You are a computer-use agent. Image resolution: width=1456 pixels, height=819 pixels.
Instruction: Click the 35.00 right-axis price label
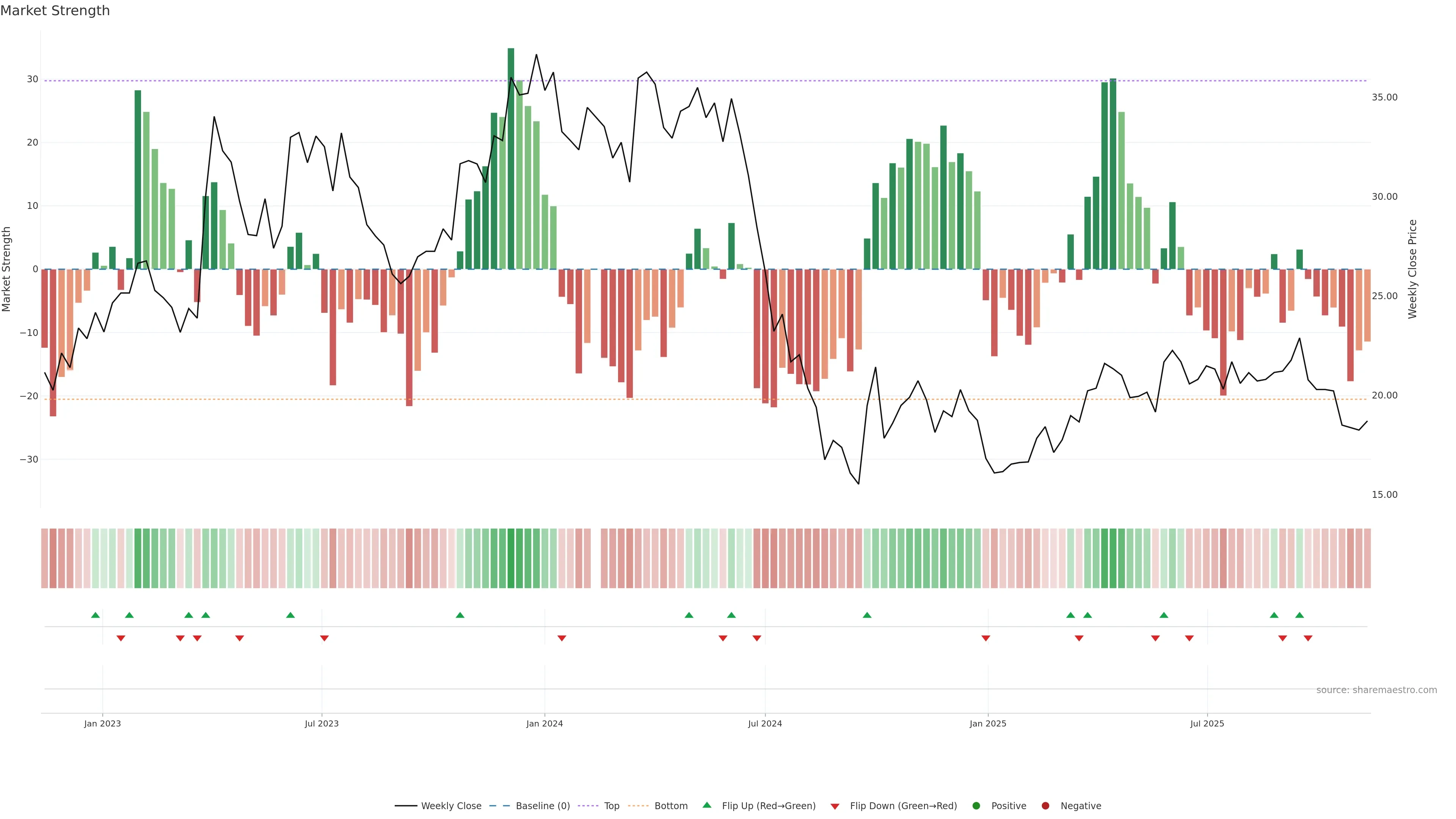[1384, 97]
